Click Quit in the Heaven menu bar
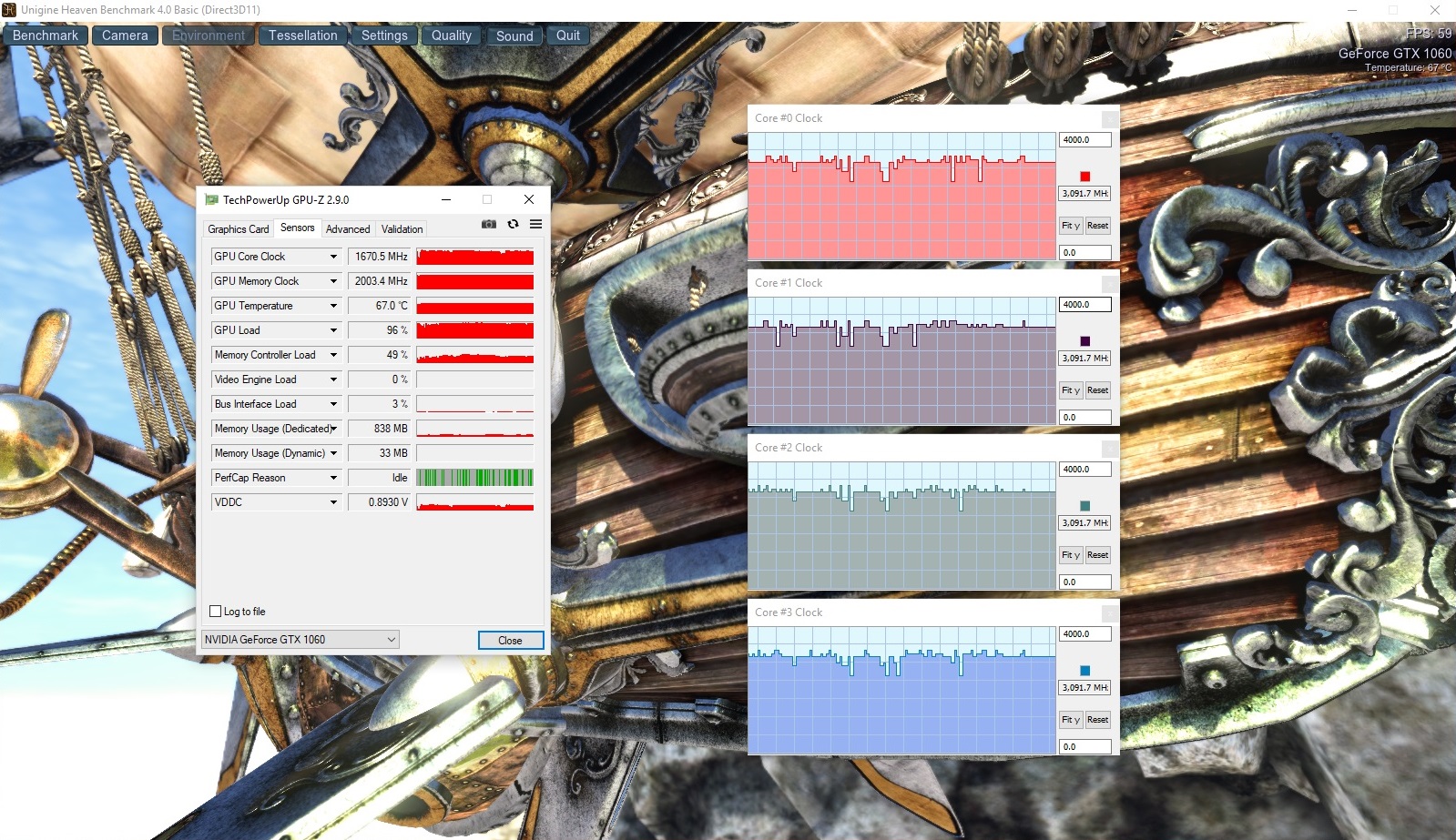Viewport: 1456px width, 840px height. tap(568, 35)
